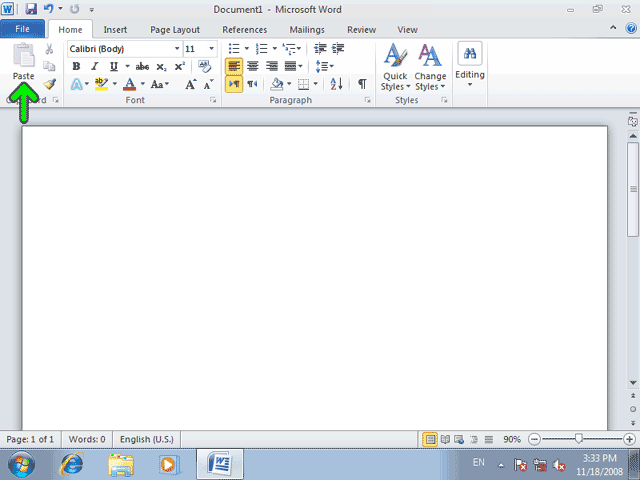The height and width of the screenshot is (480, 640).
Task: Open the View tab
Action: click(x=407, y=30)
